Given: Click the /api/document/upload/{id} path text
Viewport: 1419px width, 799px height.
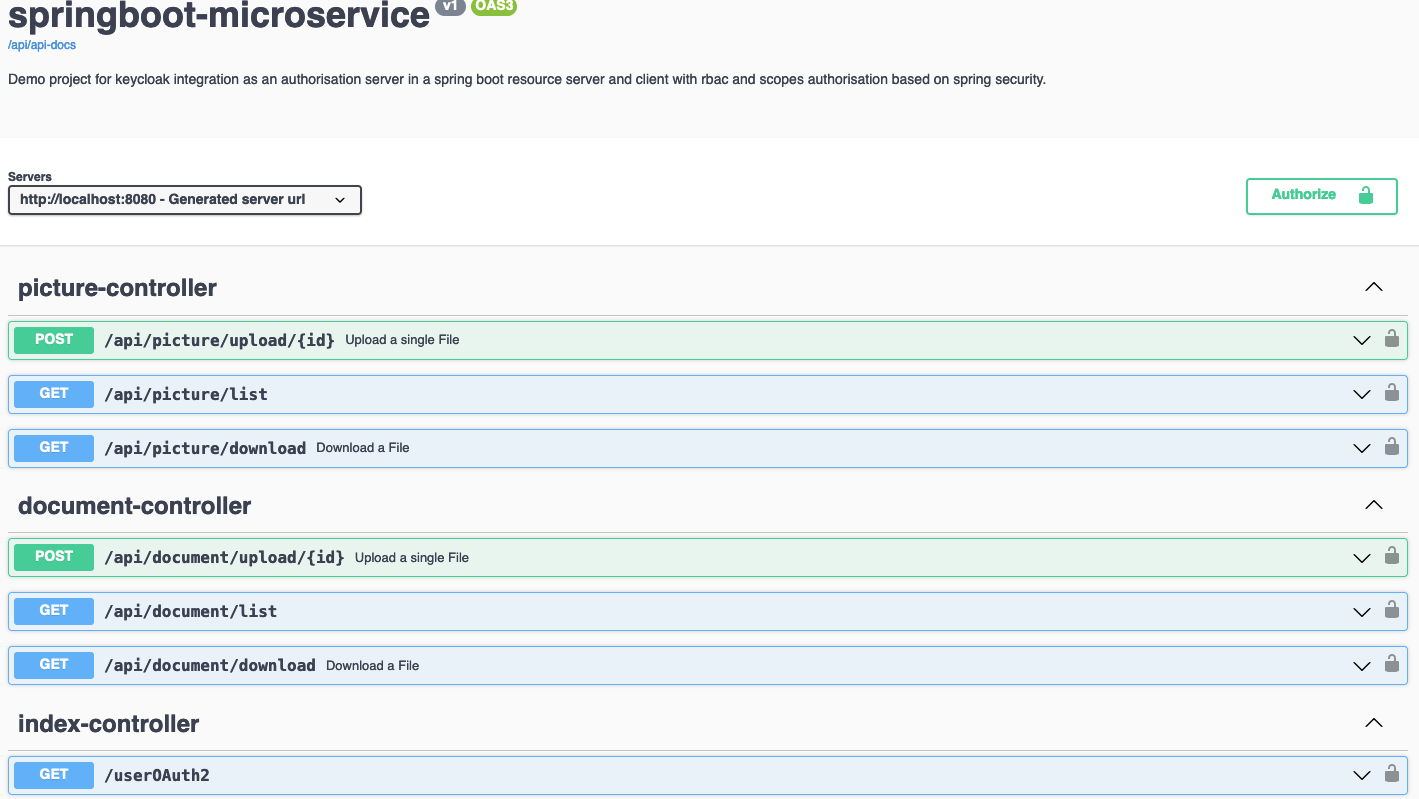Looking at the screenshot, I should 224,558.
